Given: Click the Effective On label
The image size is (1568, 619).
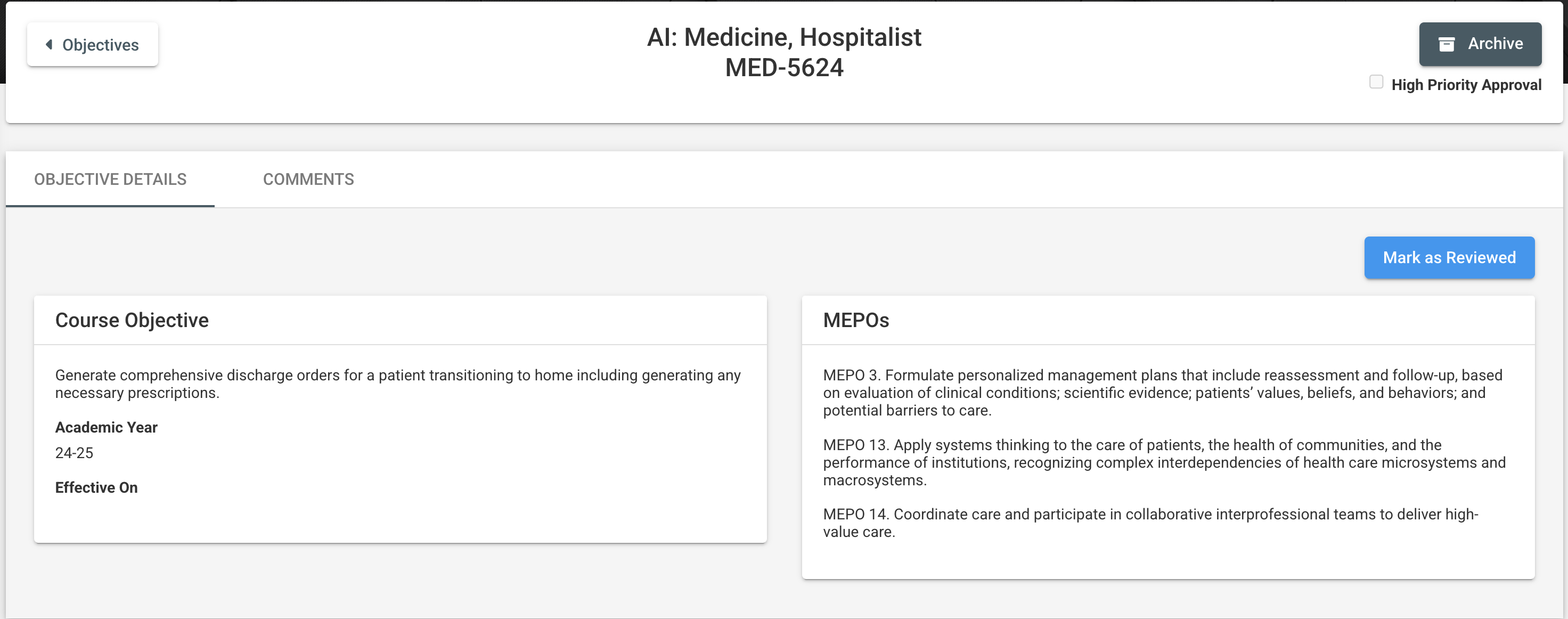Looking at the screenshot, I should [x=96, y=487].
